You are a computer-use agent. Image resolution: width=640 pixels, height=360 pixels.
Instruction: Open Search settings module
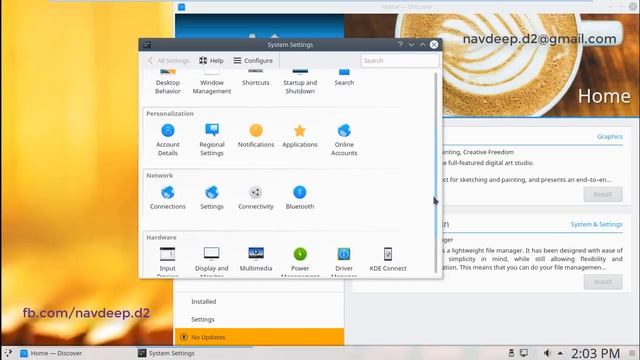[x=344, y=78]
